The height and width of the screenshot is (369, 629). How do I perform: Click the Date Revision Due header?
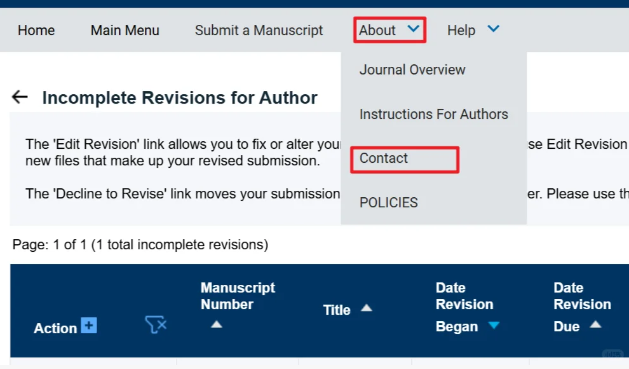[582, 307]
